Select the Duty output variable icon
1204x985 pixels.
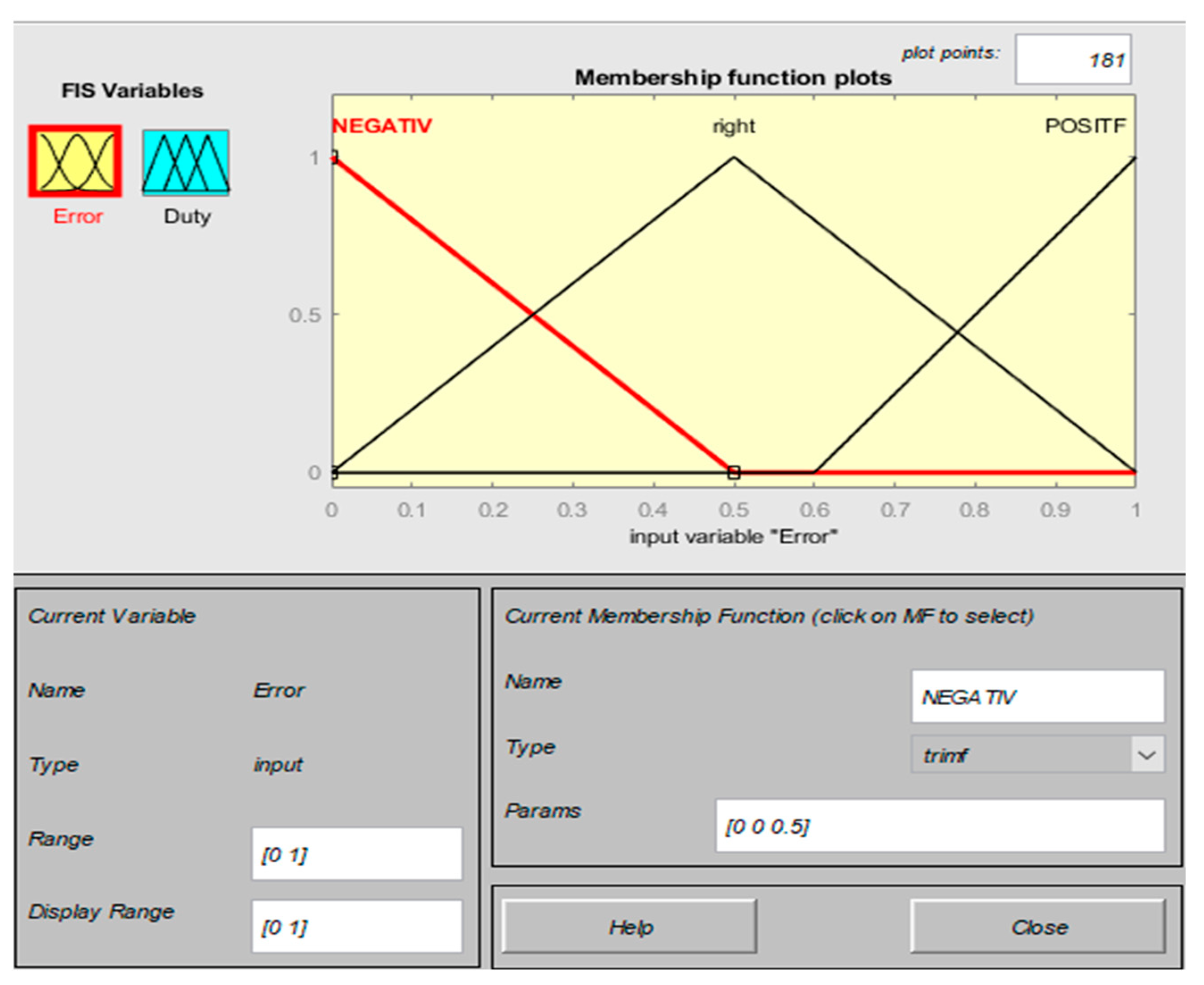click(186, 162)
